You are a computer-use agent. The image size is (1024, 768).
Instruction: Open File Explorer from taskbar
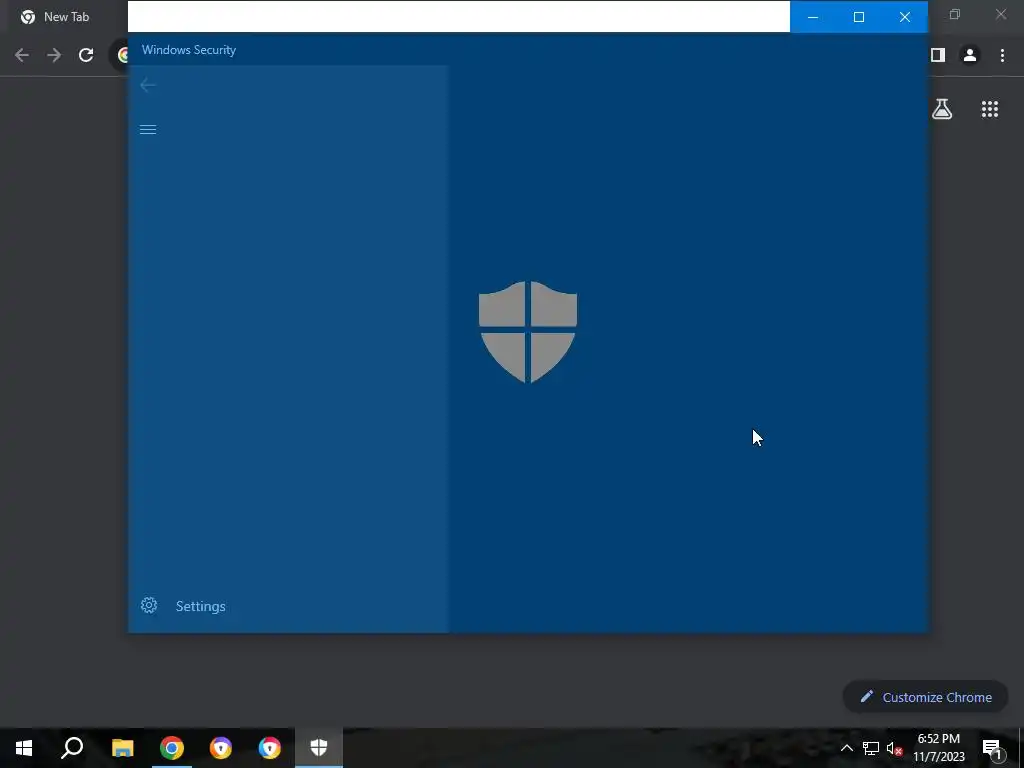(x=122, y=748)
